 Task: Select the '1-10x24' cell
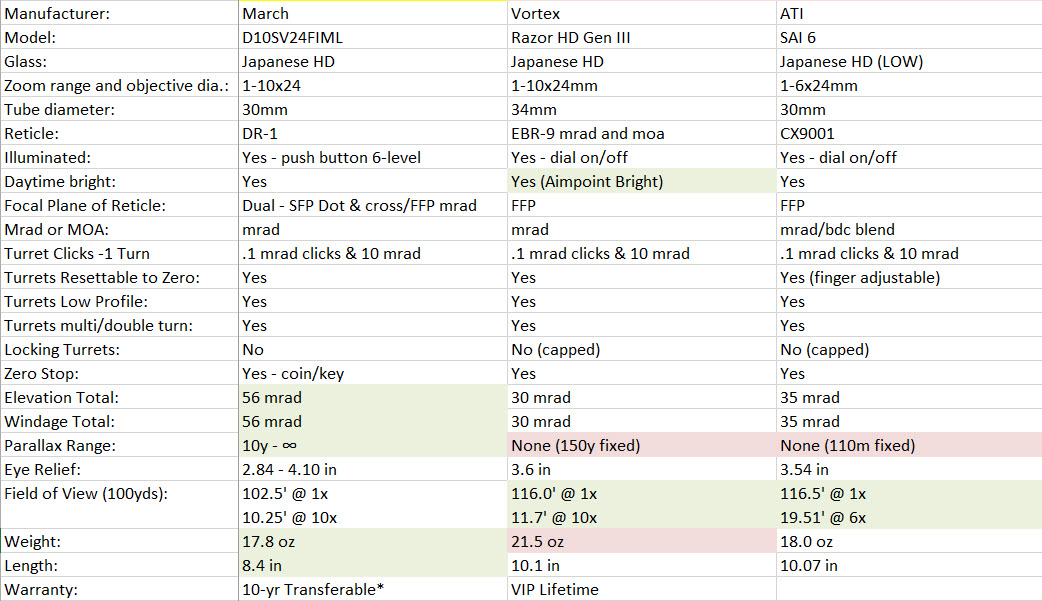point(373,85)
